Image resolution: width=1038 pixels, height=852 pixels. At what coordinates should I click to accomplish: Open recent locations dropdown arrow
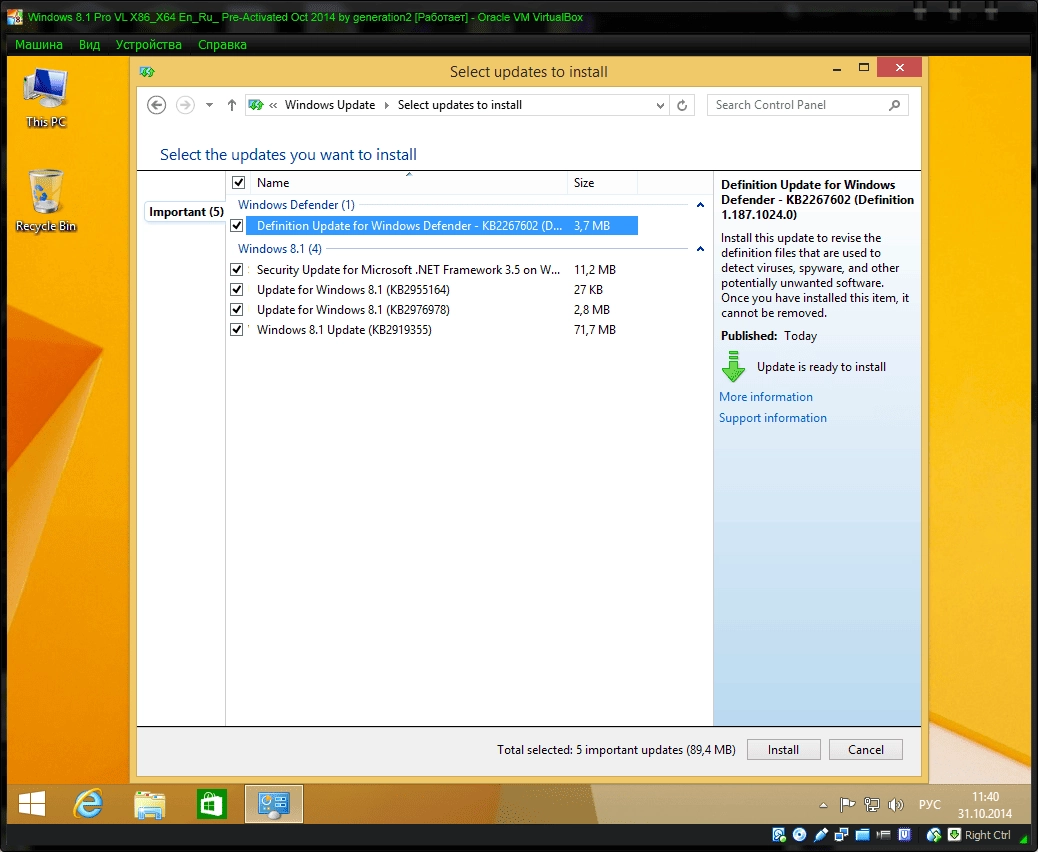(209, 105)
